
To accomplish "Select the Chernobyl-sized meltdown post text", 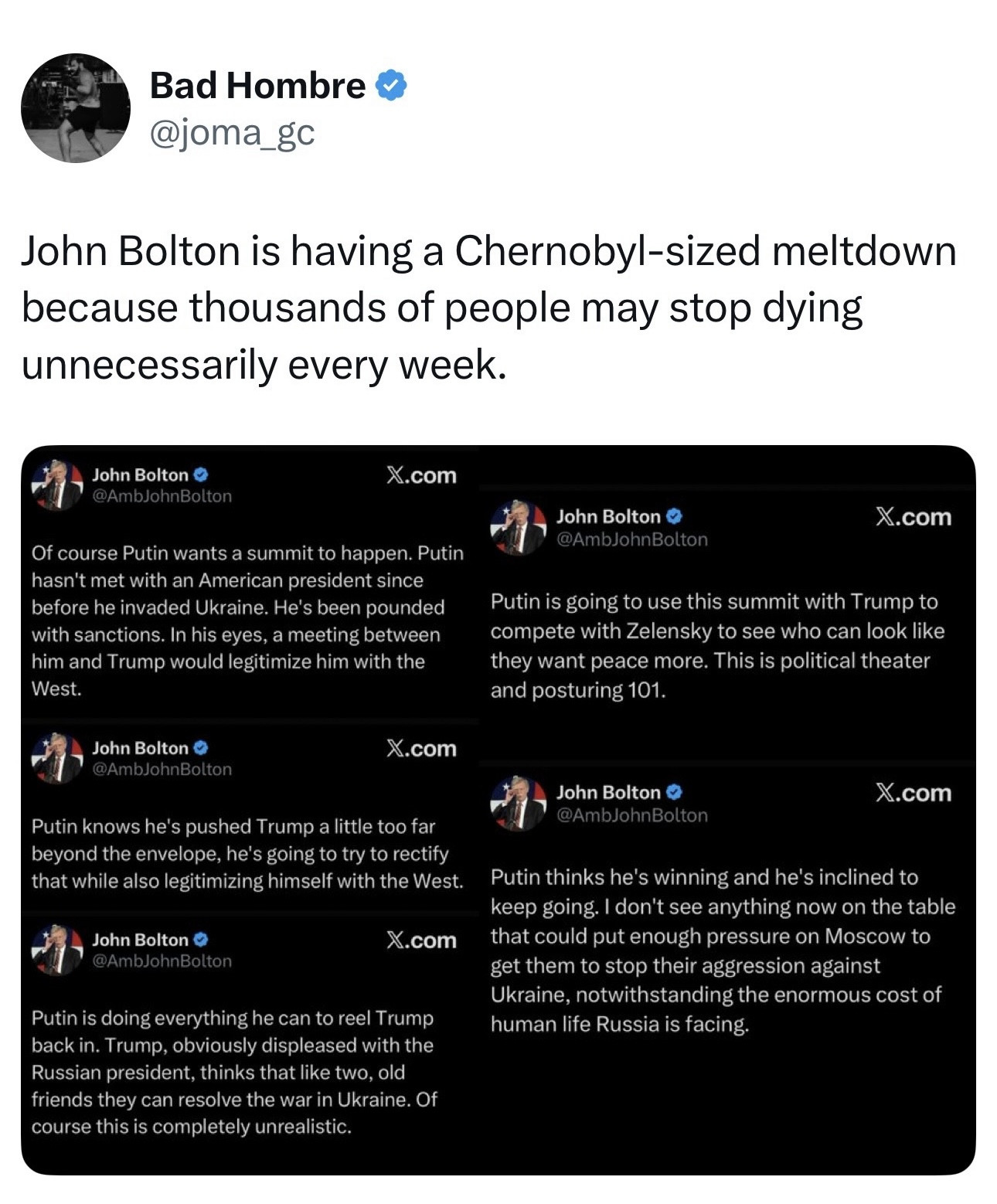I will 488,308.
